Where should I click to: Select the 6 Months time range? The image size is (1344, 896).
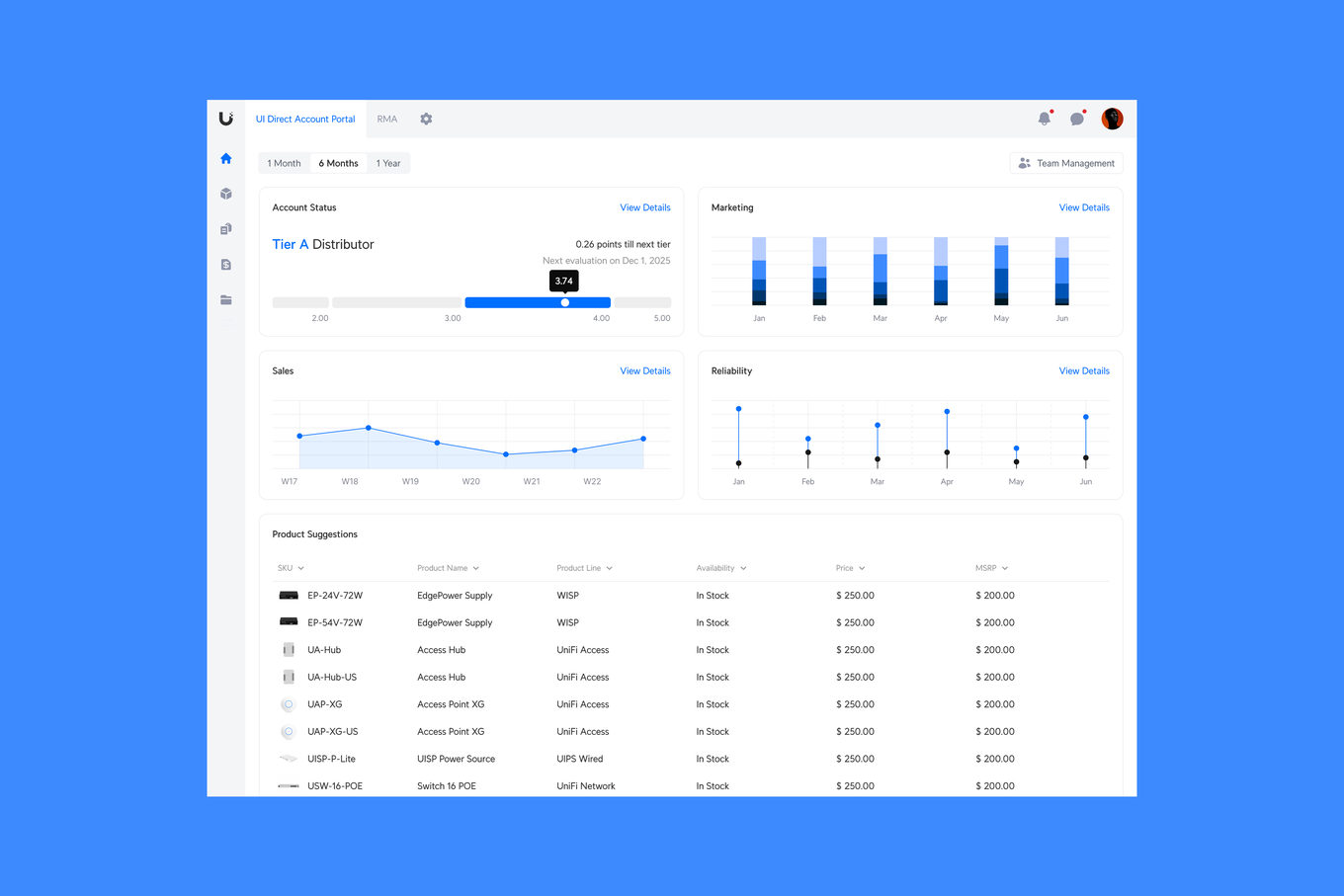click(x=339, y=163)
